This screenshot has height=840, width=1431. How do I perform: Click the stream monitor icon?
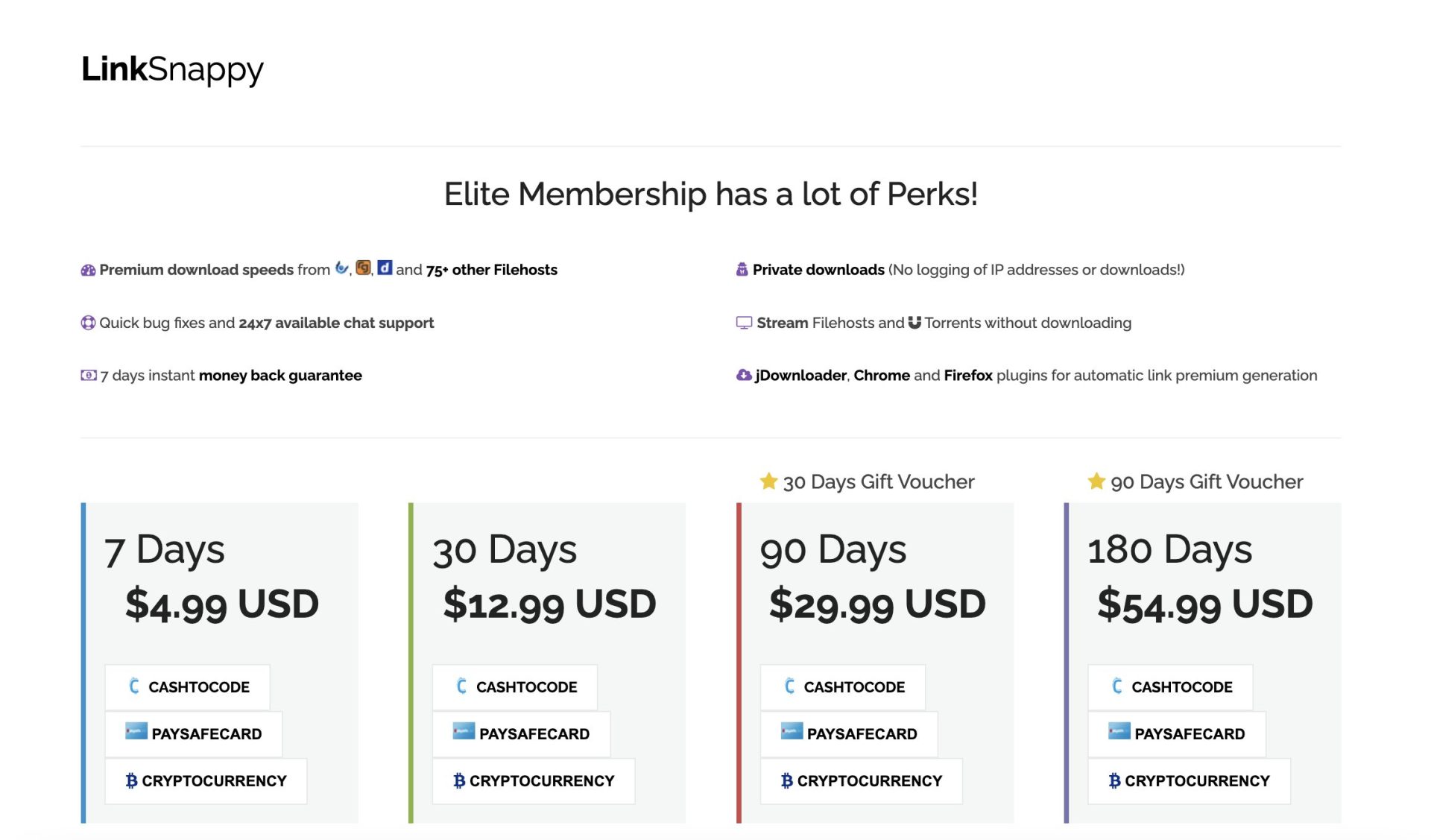744,323
